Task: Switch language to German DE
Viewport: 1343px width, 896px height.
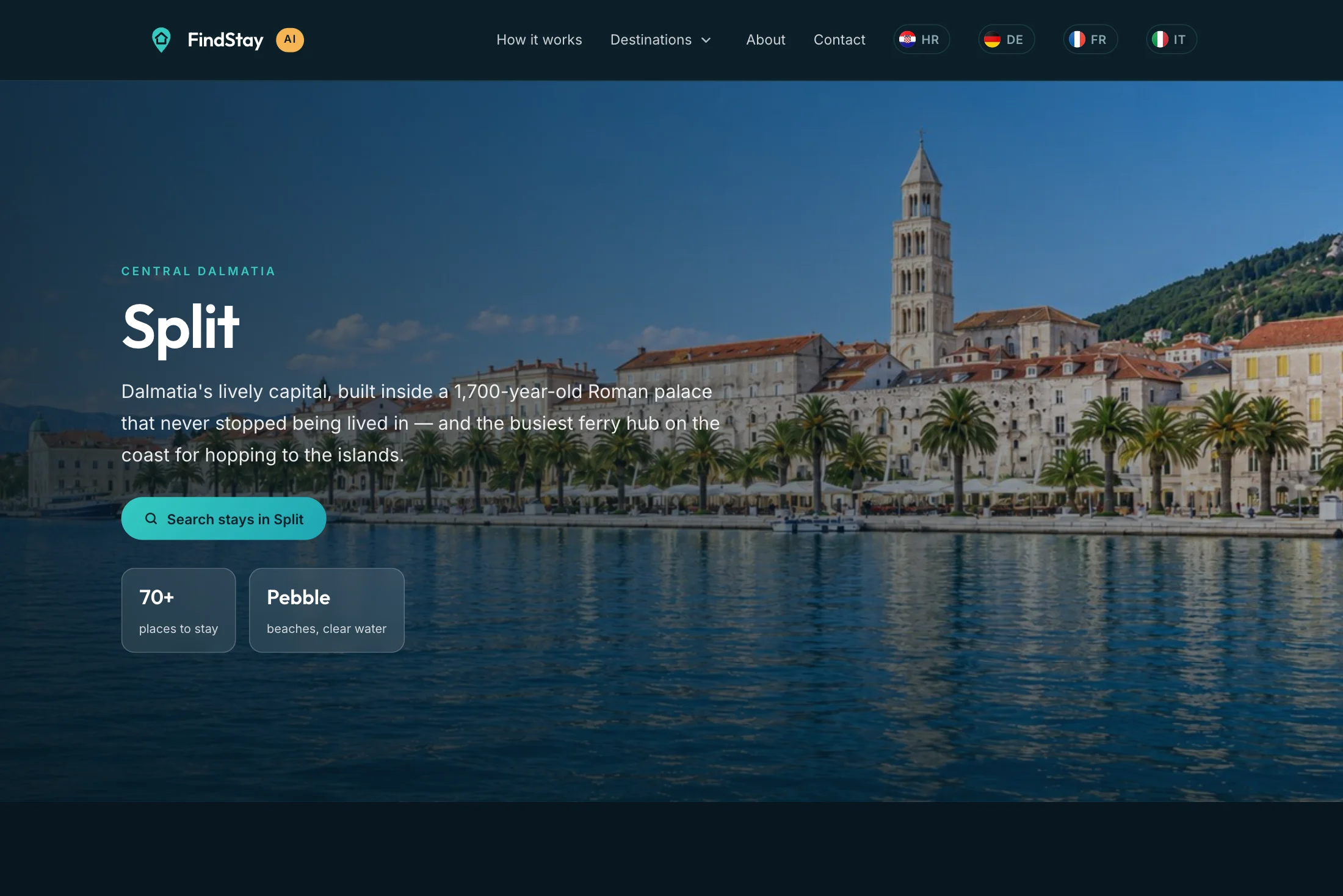Action: coord(1006,40)
